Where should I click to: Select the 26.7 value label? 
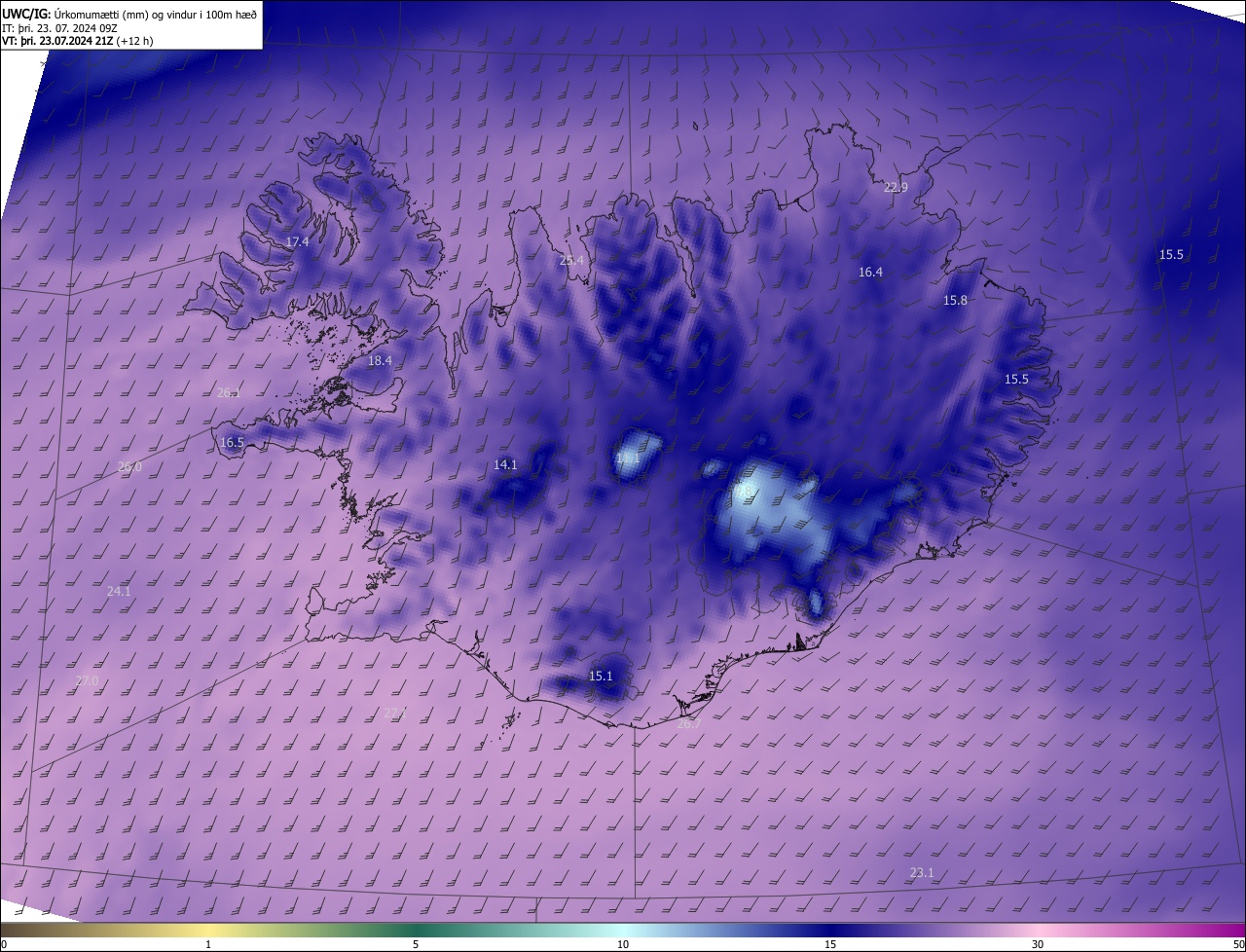[688, 723]
